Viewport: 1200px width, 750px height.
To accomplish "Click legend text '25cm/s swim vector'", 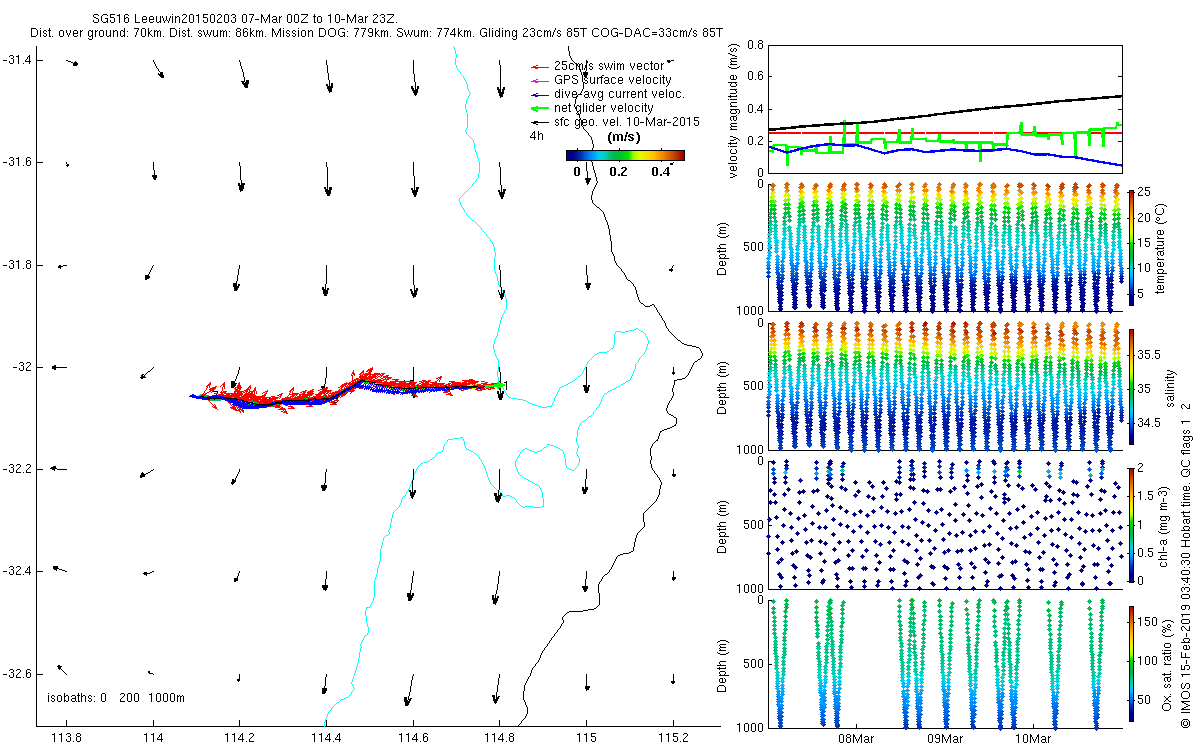I will coord(608,66).
